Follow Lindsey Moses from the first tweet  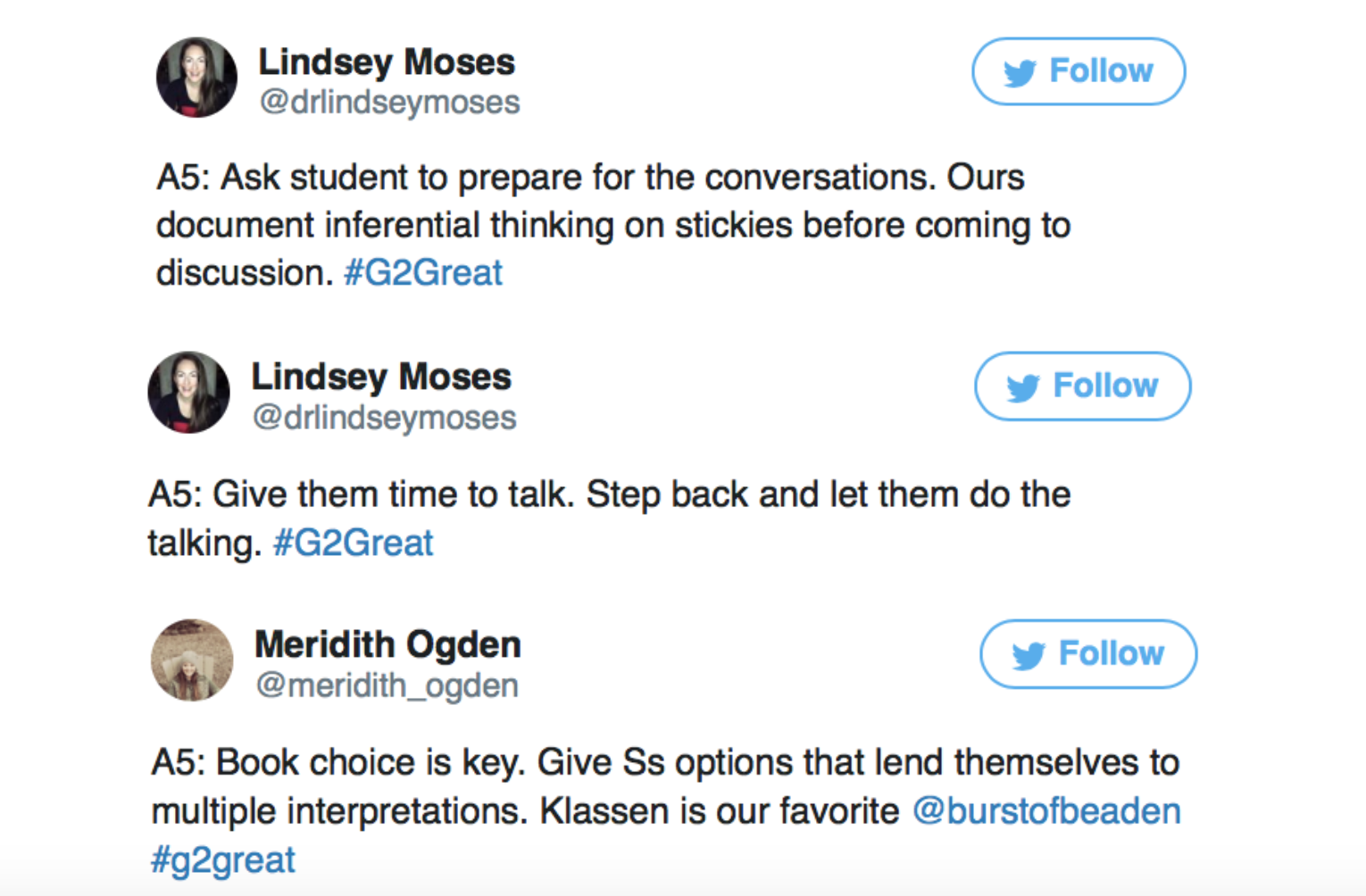[x=1079, y=71]
